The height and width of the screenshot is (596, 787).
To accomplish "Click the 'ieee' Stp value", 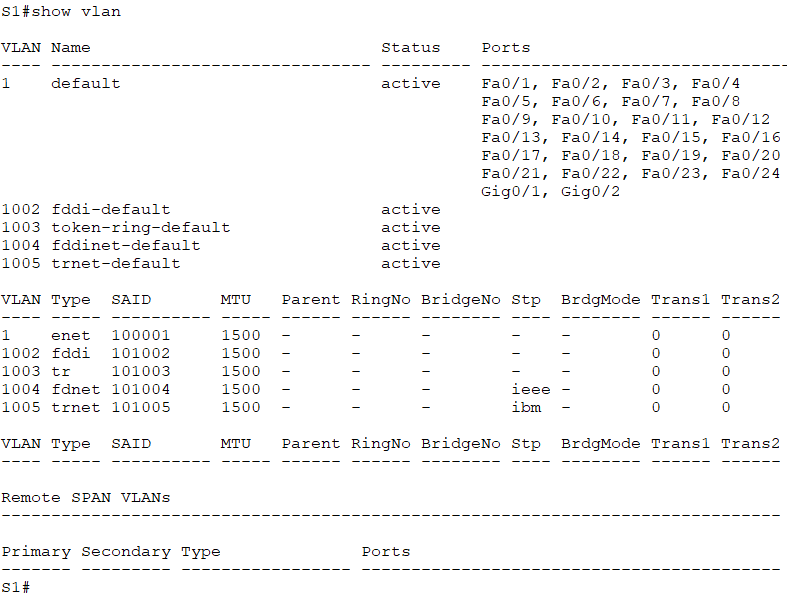I will [531, 389].
